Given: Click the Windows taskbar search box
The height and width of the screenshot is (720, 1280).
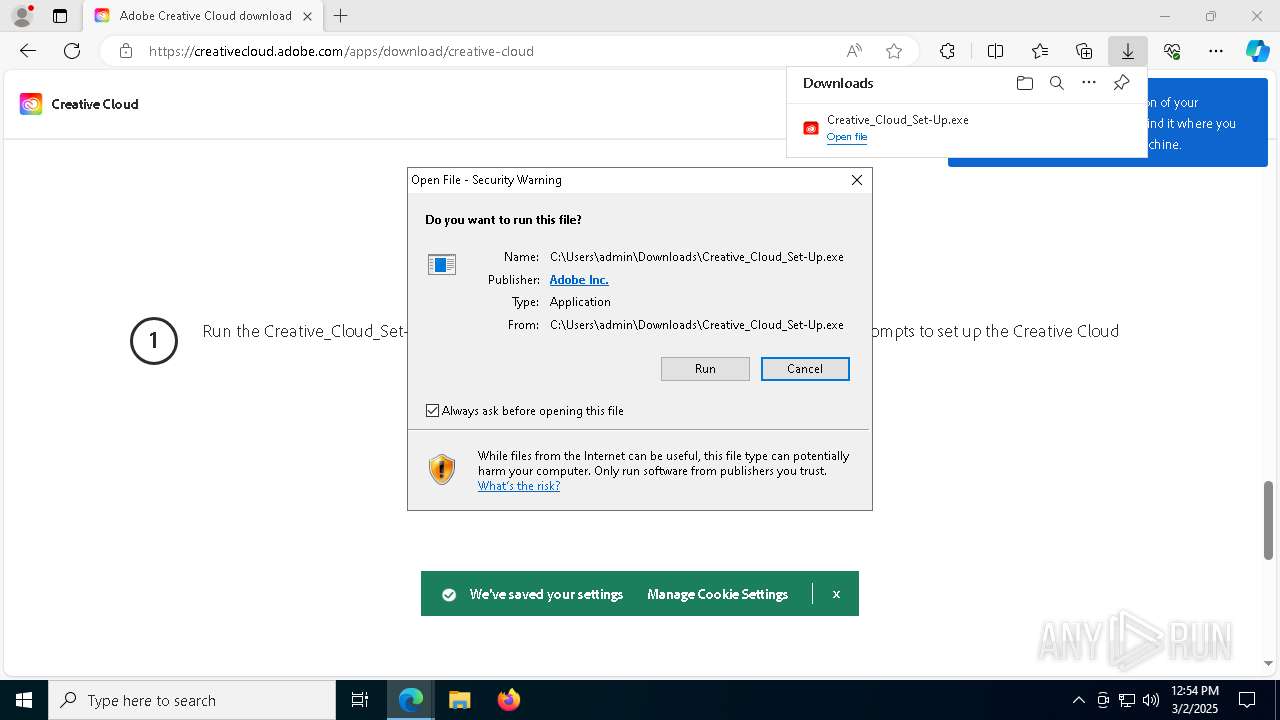Looking at the screenshot, I should pos(192,700).
